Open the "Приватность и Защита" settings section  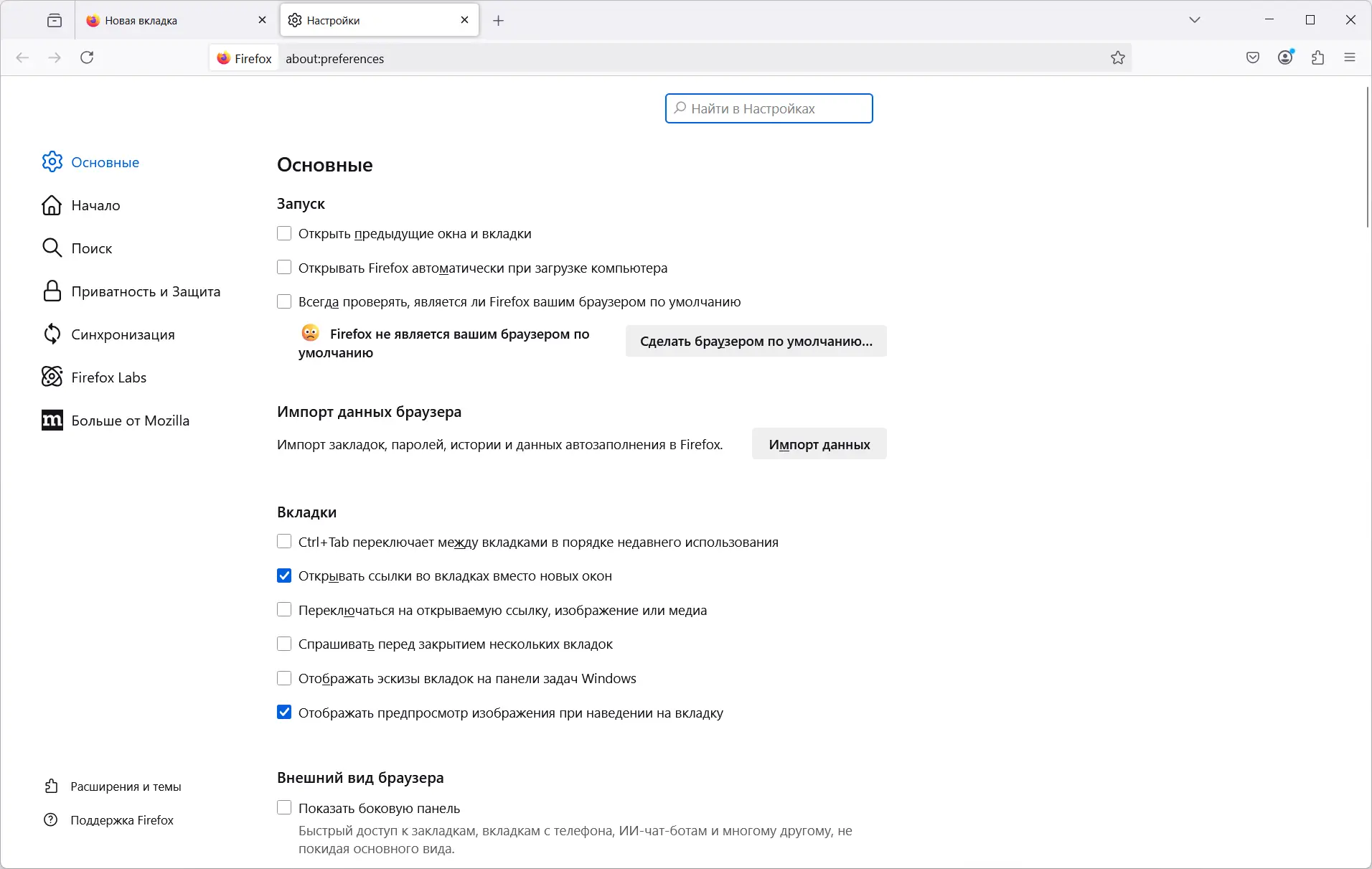click(146, 291)
